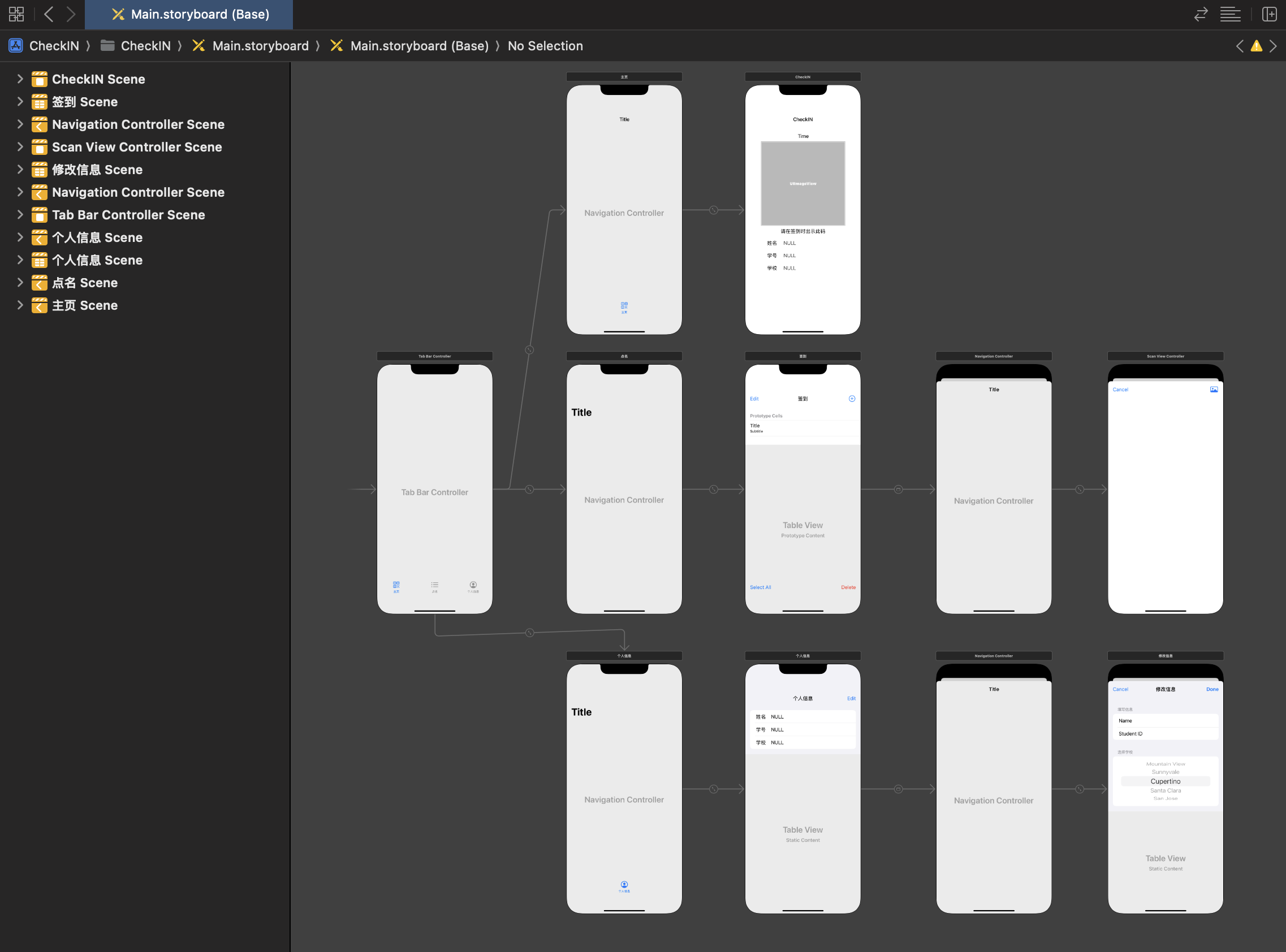Expand the 修改信息 Scene disclosure arrow
This screenshot has width=1286, height=952.
[x=20, y=170]
